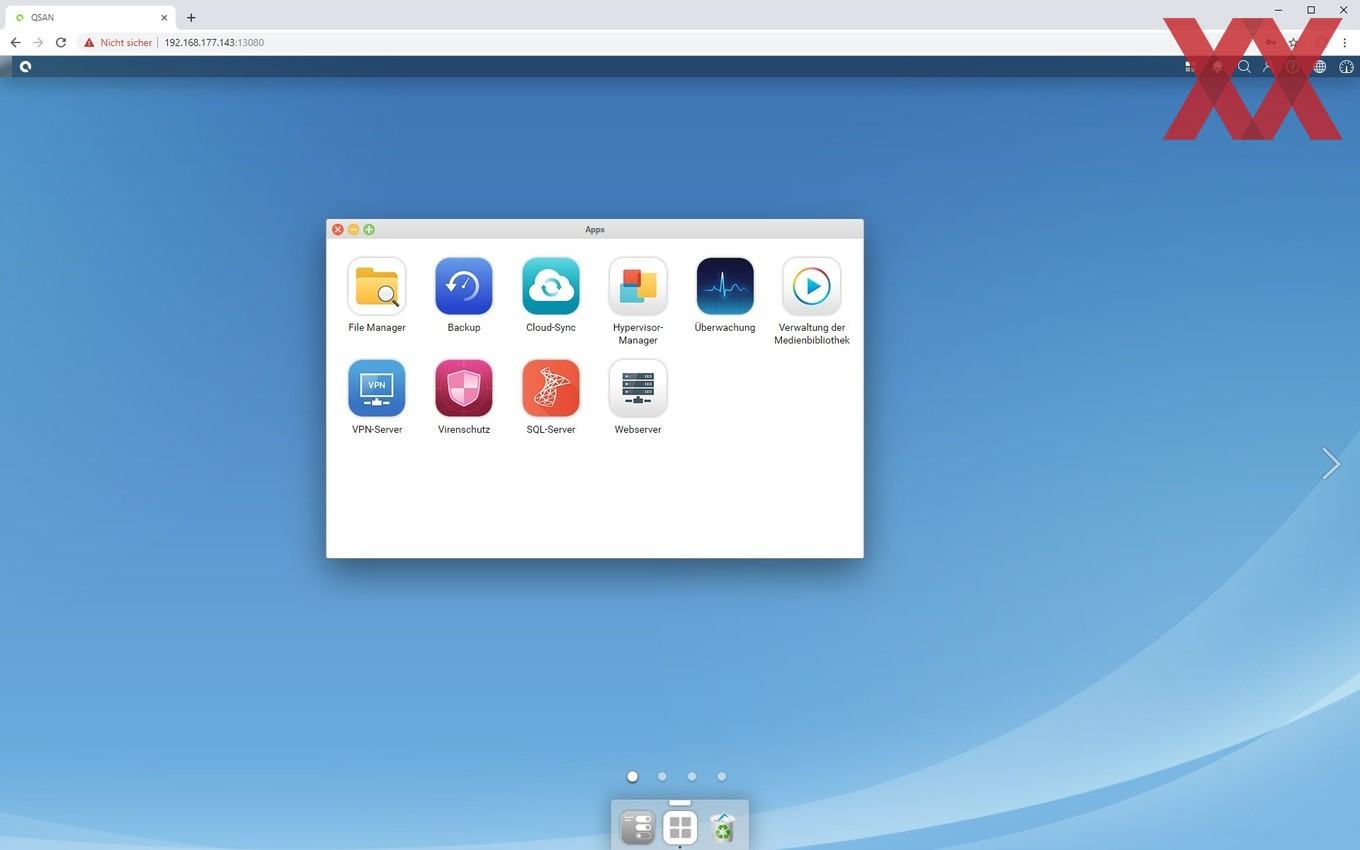Viewport: 1360px width, 850px height.
Task: Click the Nicht sicher security warning
Action: point(118,43)
